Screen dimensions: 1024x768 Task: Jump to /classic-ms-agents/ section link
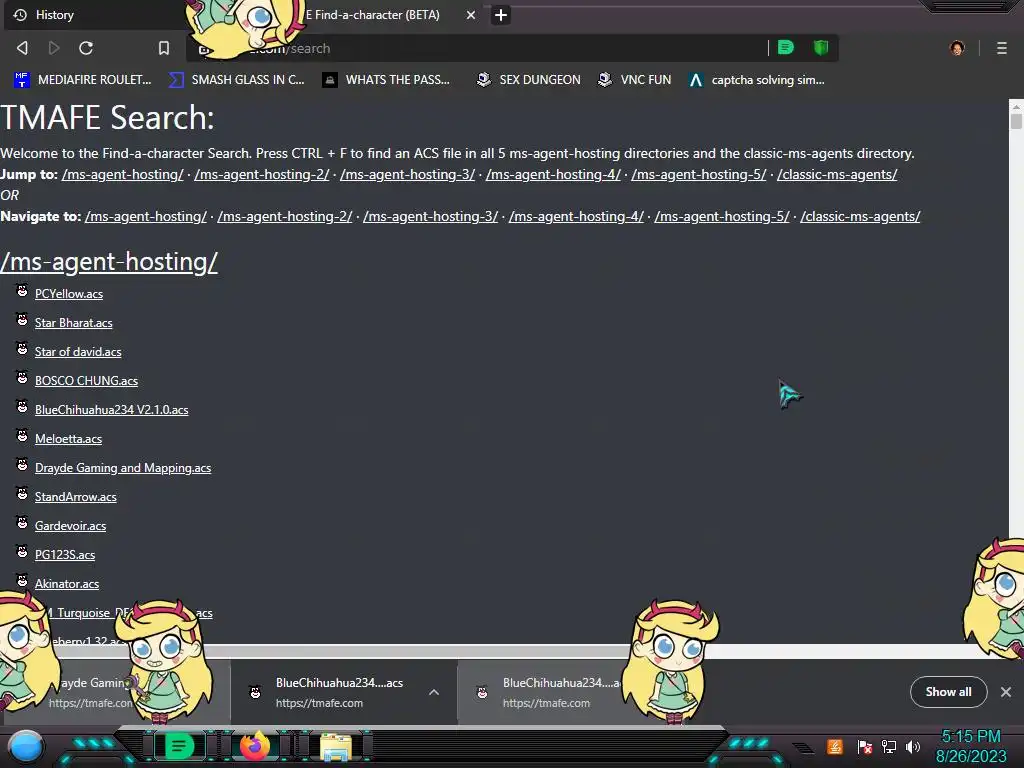pos(837,174)
